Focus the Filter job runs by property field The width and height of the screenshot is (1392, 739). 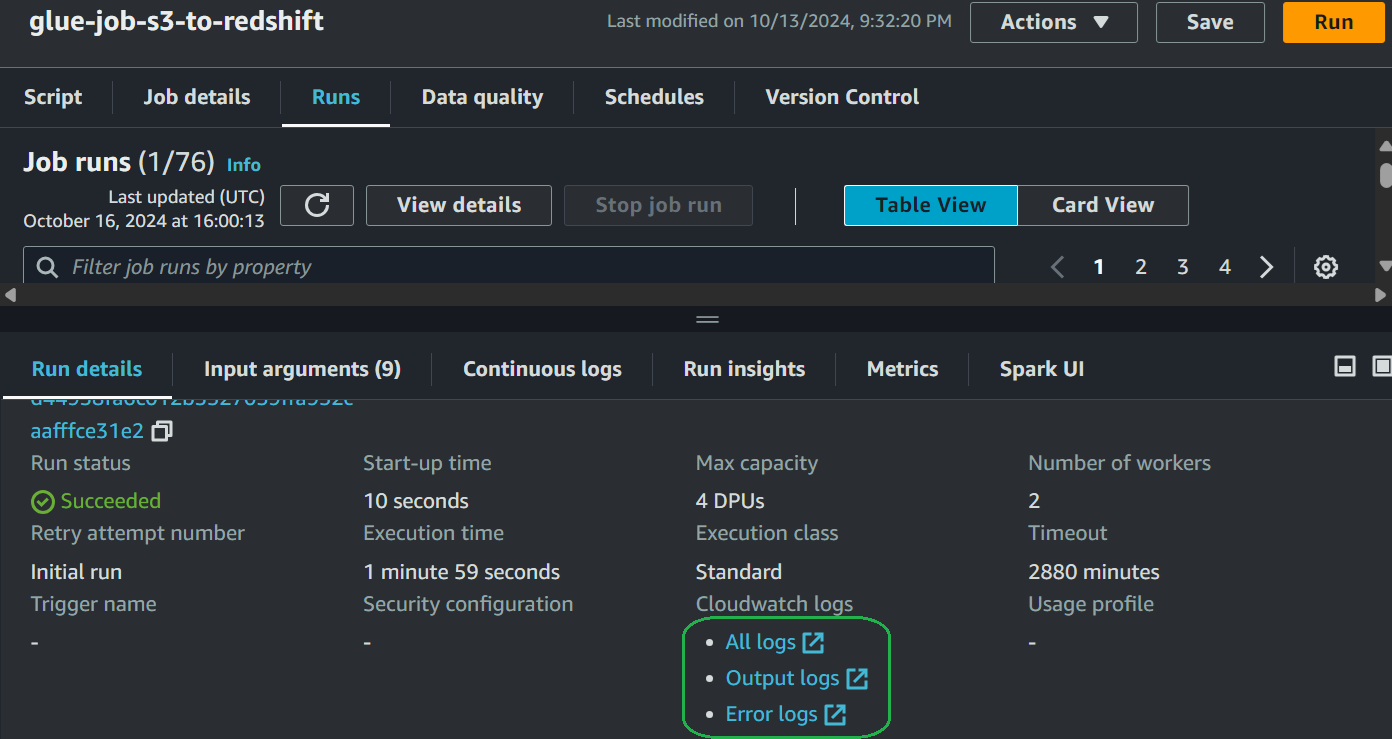point(509,266)
